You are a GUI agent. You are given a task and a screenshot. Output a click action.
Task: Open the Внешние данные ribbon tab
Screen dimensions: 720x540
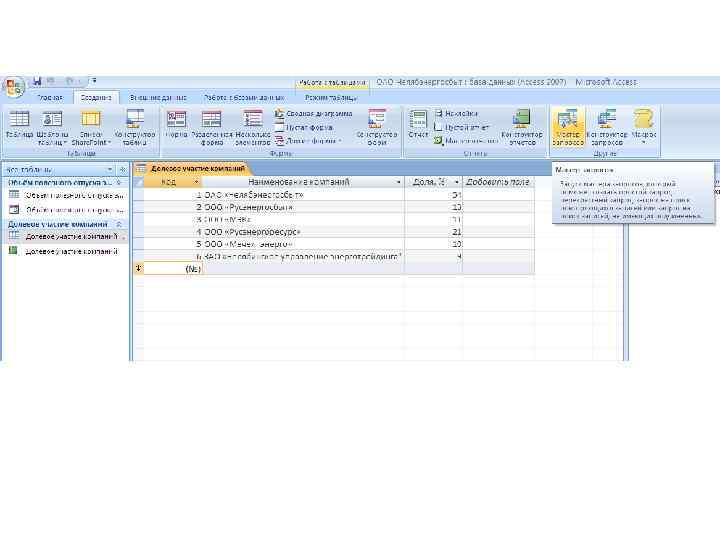click(x=158, y=98)
